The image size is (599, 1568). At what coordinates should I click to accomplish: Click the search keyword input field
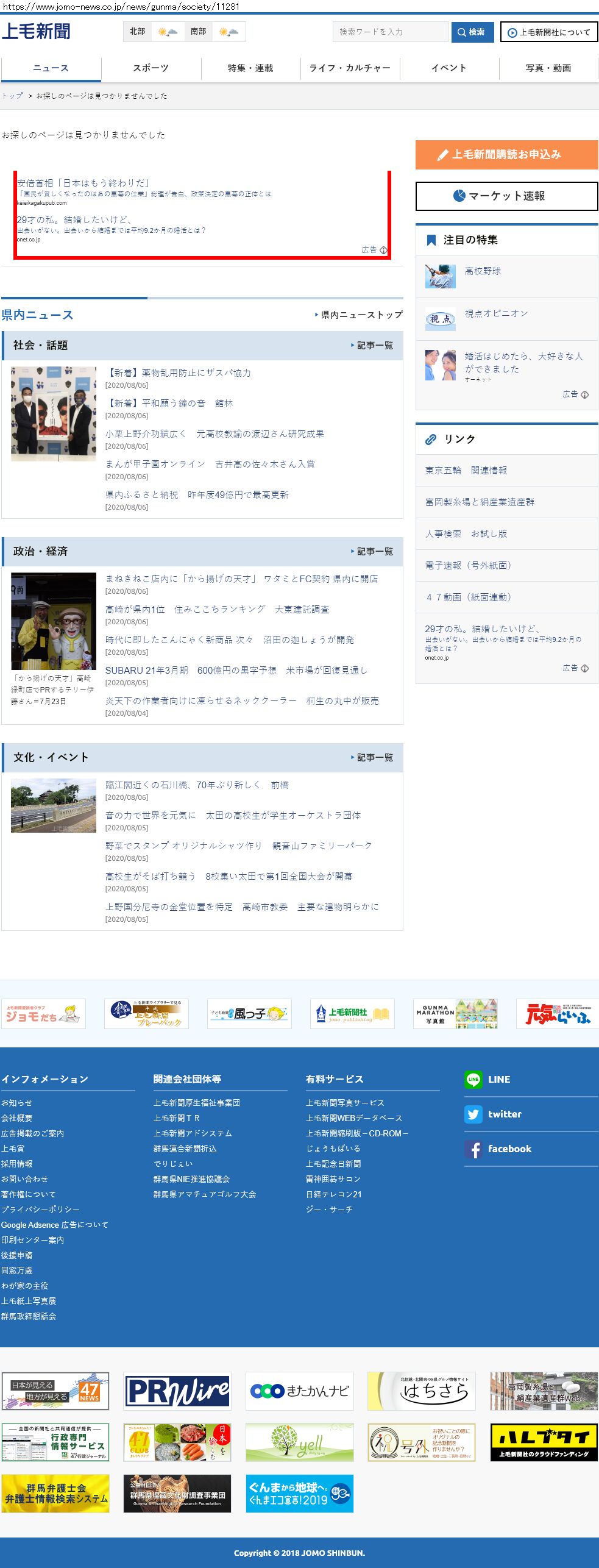[x=390, y=32]
